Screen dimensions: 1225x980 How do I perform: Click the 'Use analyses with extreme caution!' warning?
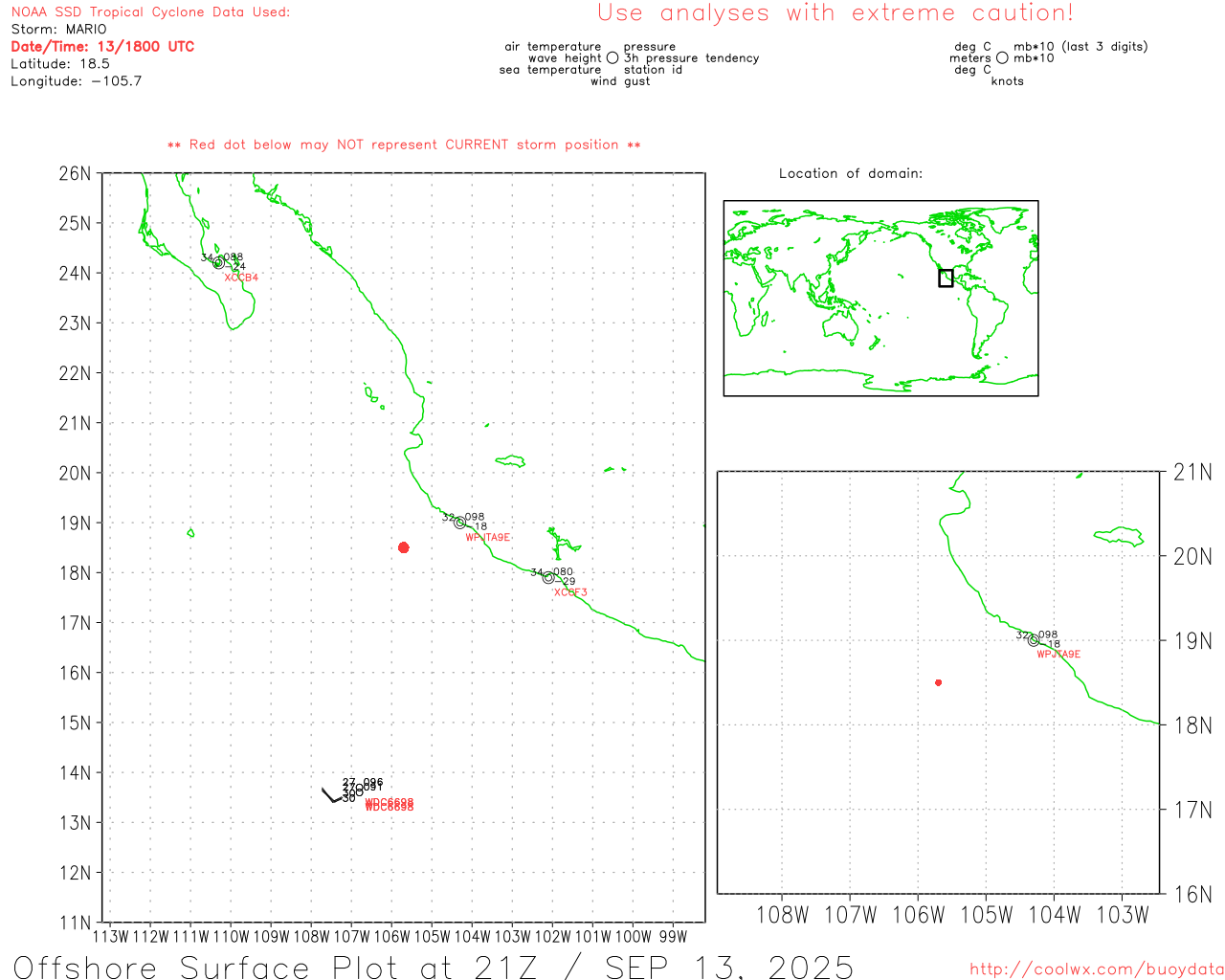(x=835, y=13)
